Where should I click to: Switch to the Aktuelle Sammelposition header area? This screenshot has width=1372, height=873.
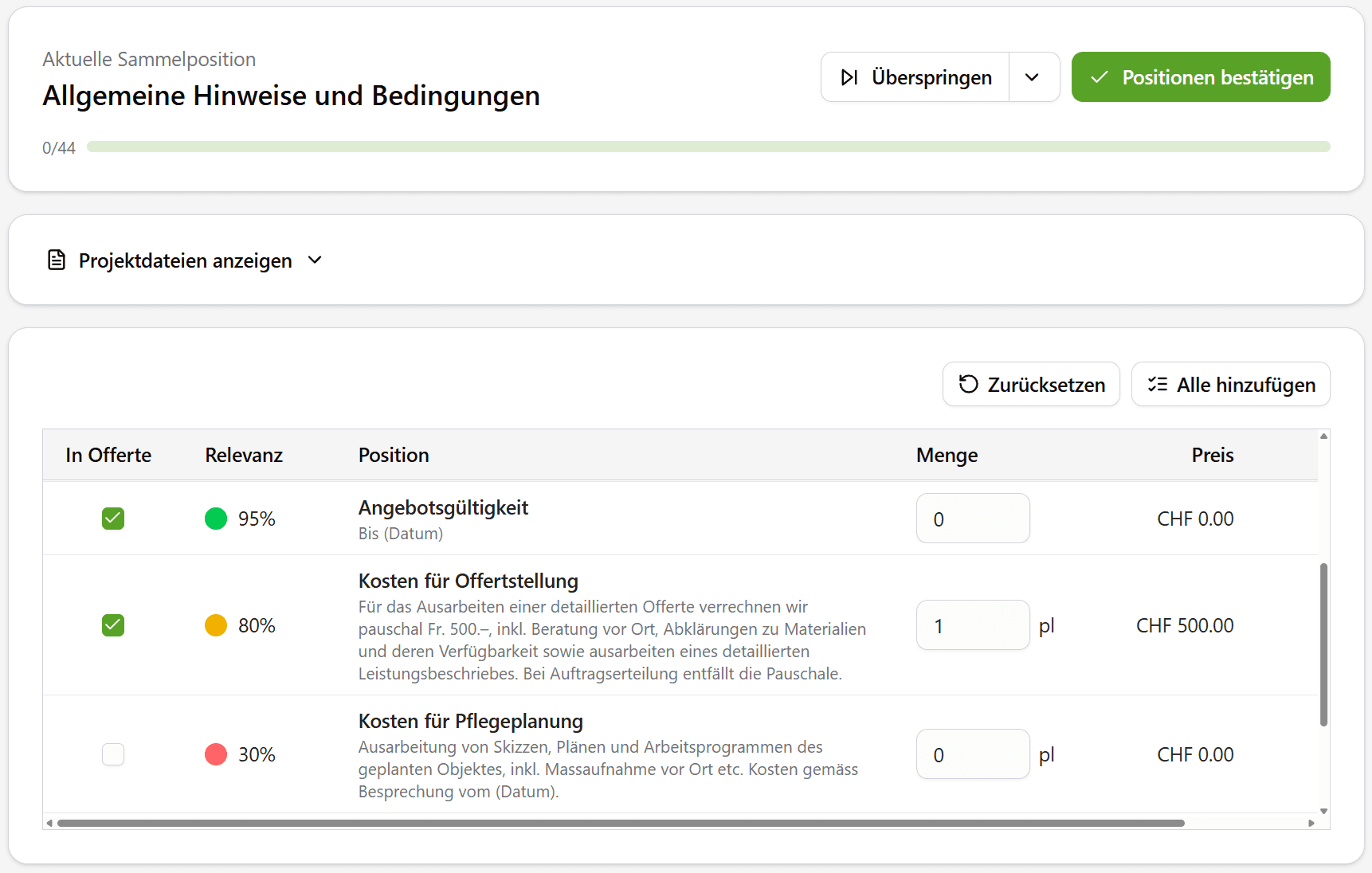coord(149,59)
